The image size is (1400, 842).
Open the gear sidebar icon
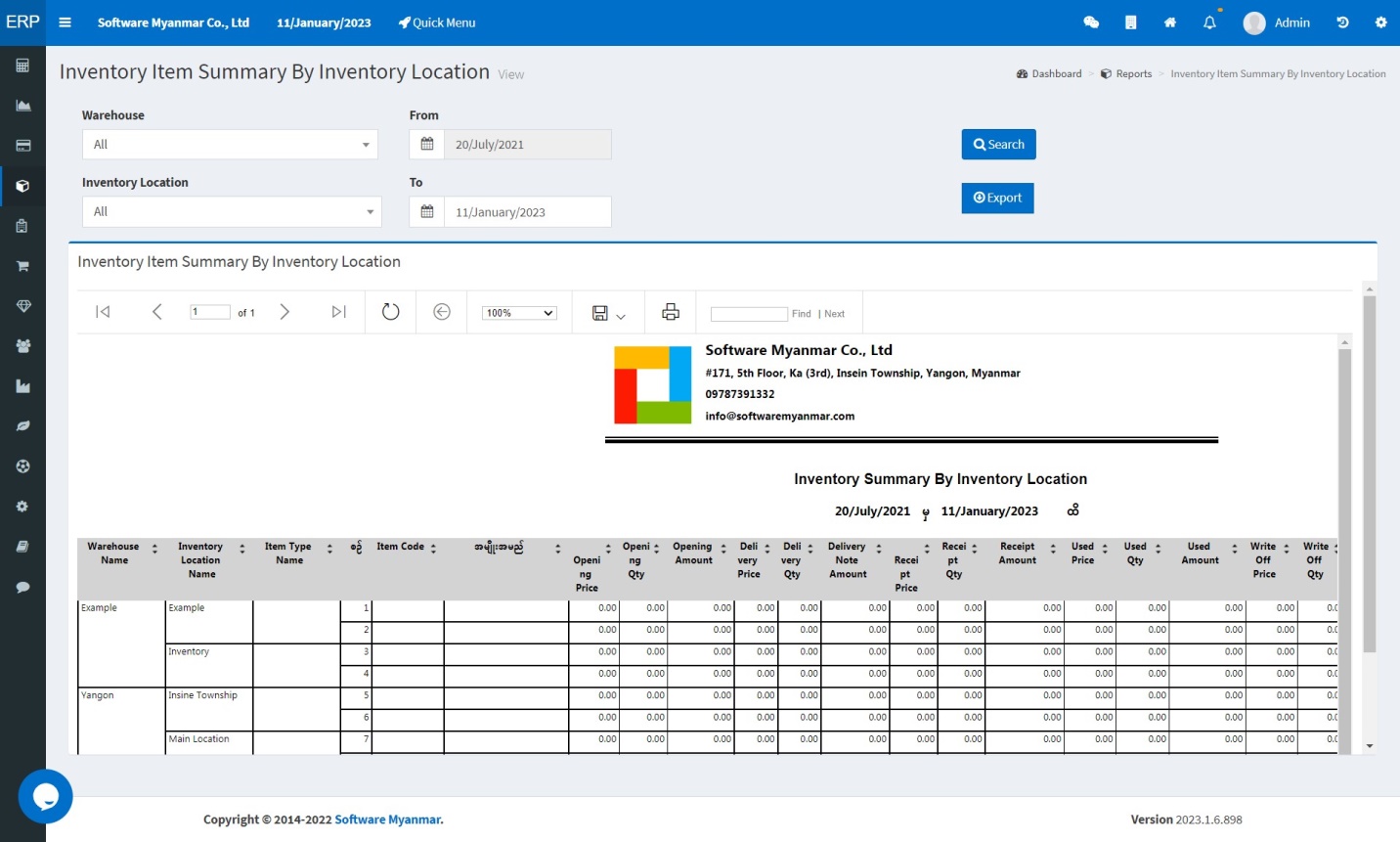pos(22,507)
